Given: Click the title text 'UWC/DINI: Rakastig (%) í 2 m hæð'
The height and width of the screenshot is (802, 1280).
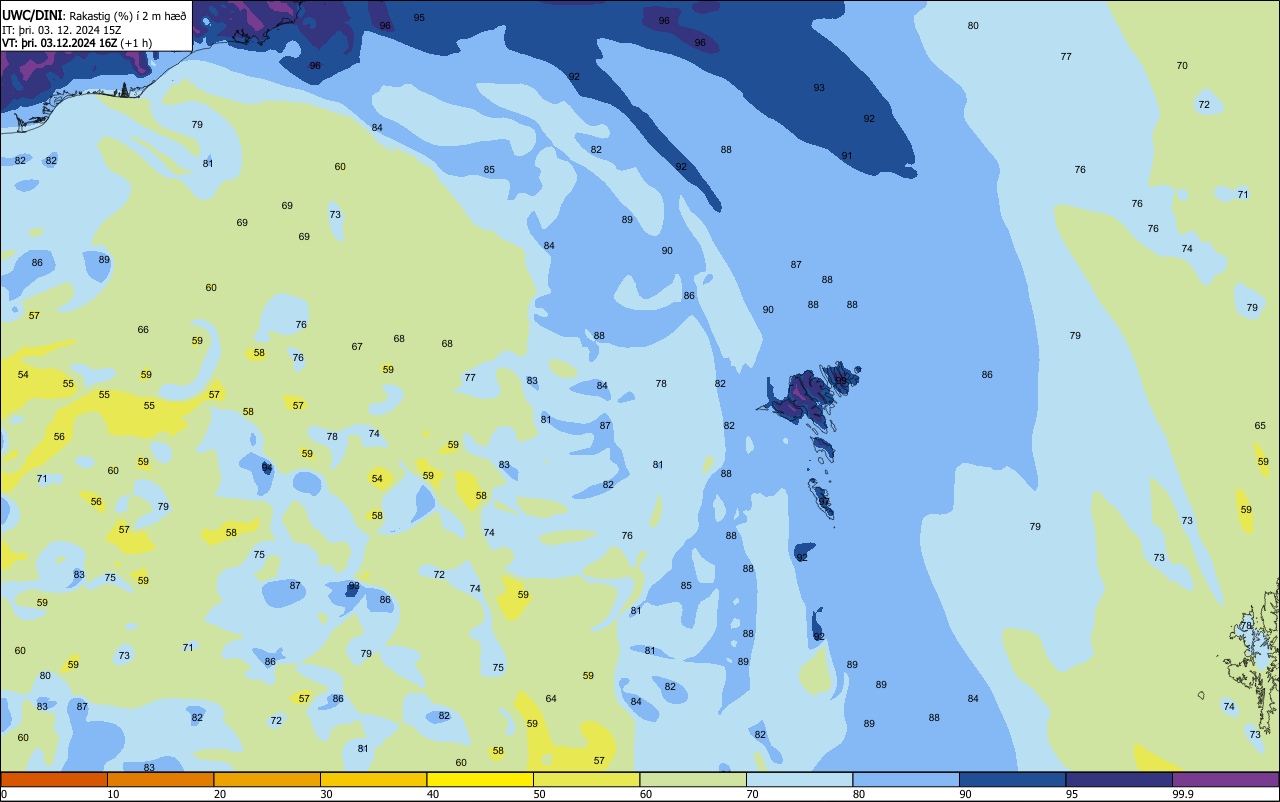Looking at the screenshot, I should point(94,16).
